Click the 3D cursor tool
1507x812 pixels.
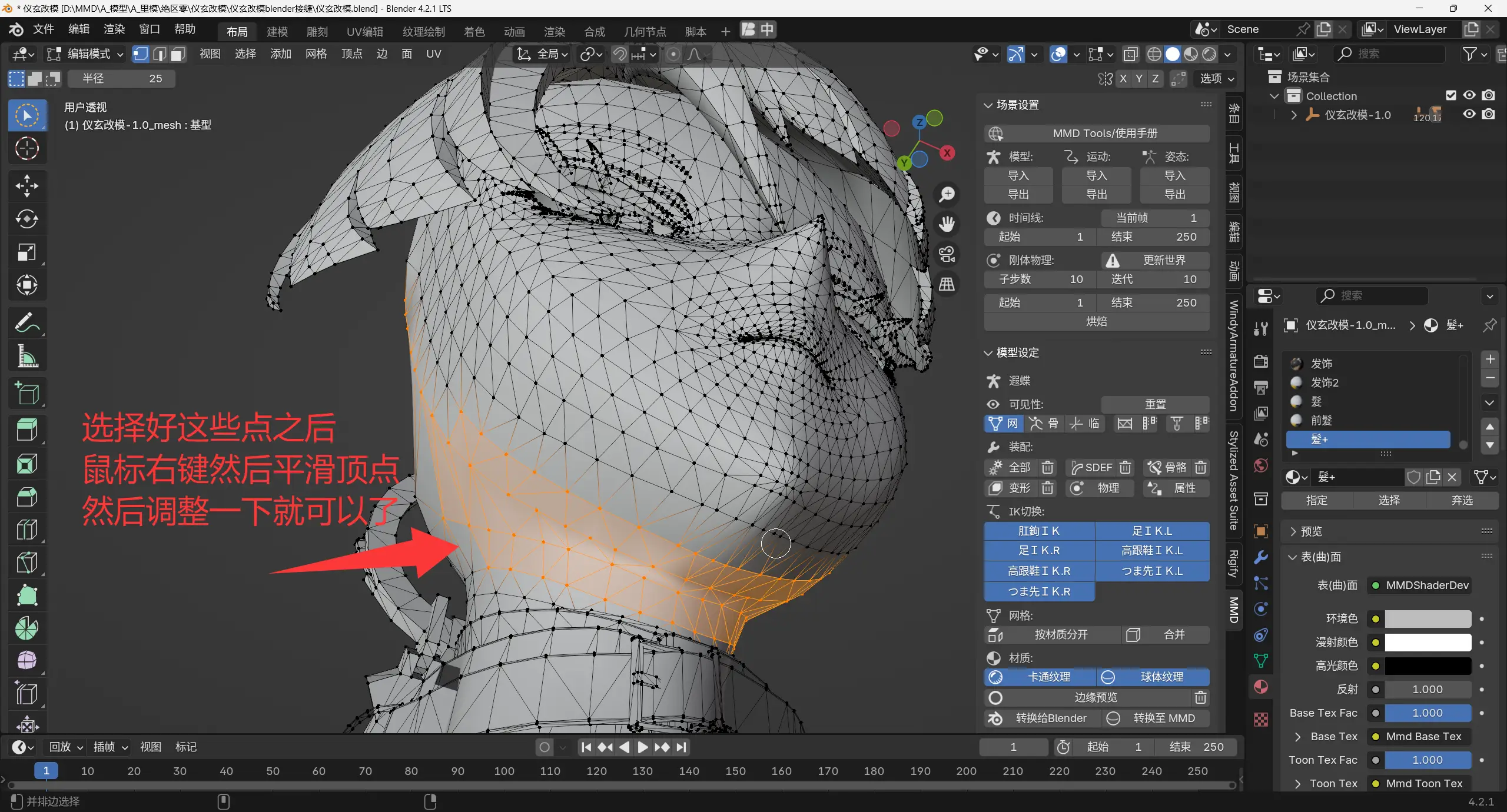point(26,149)
